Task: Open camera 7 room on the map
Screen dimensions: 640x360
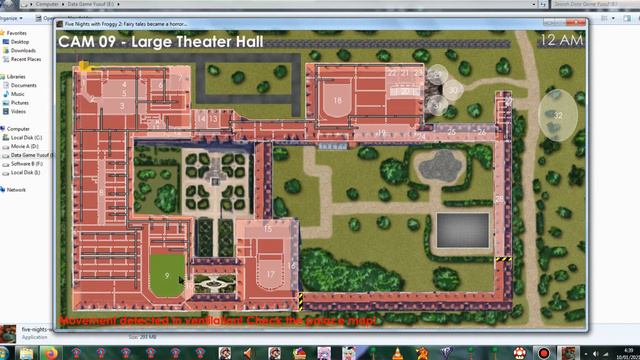Action: tap(180, 78)
